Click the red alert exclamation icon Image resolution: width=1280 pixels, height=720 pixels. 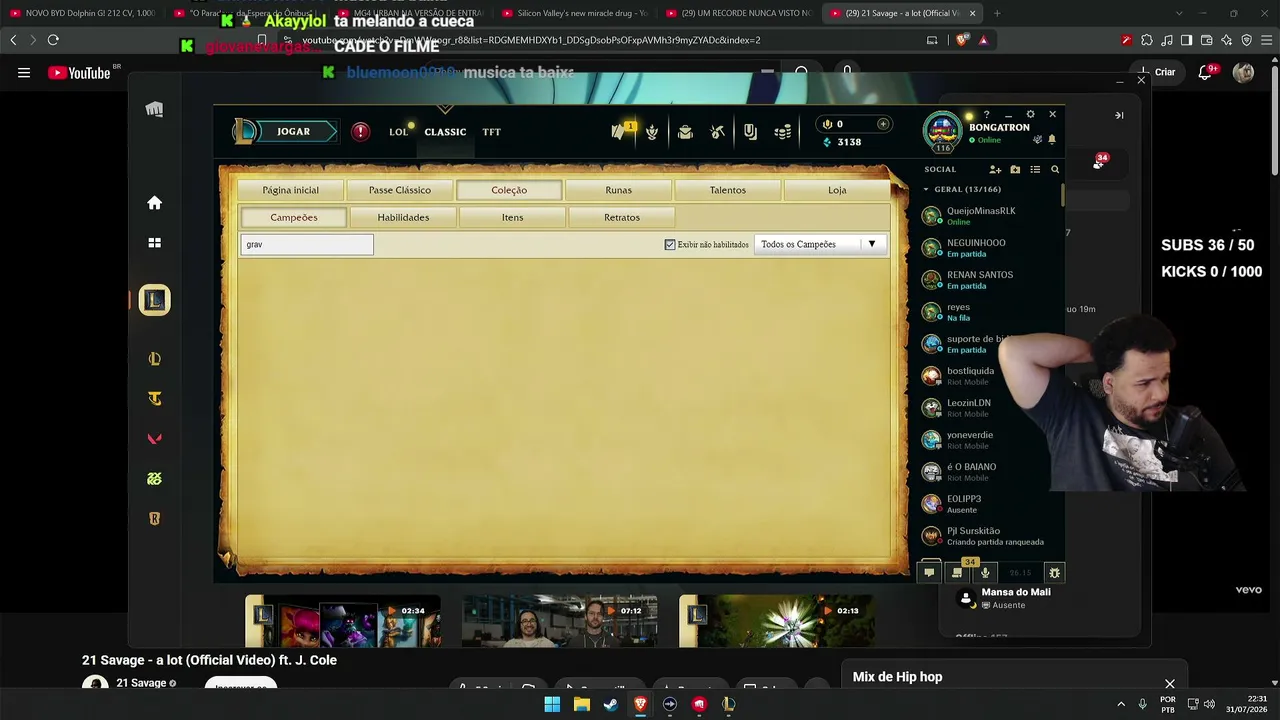pyautogui.click(x=361, y=131)
